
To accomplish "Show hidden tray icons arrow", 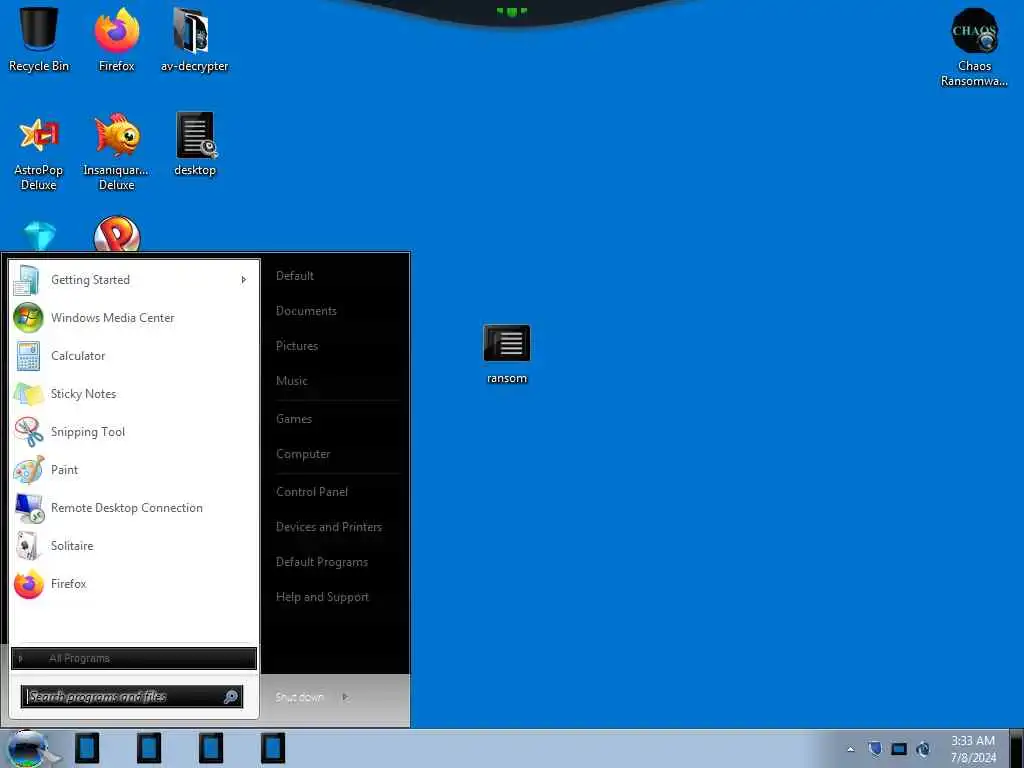I will tap(850, 749).
